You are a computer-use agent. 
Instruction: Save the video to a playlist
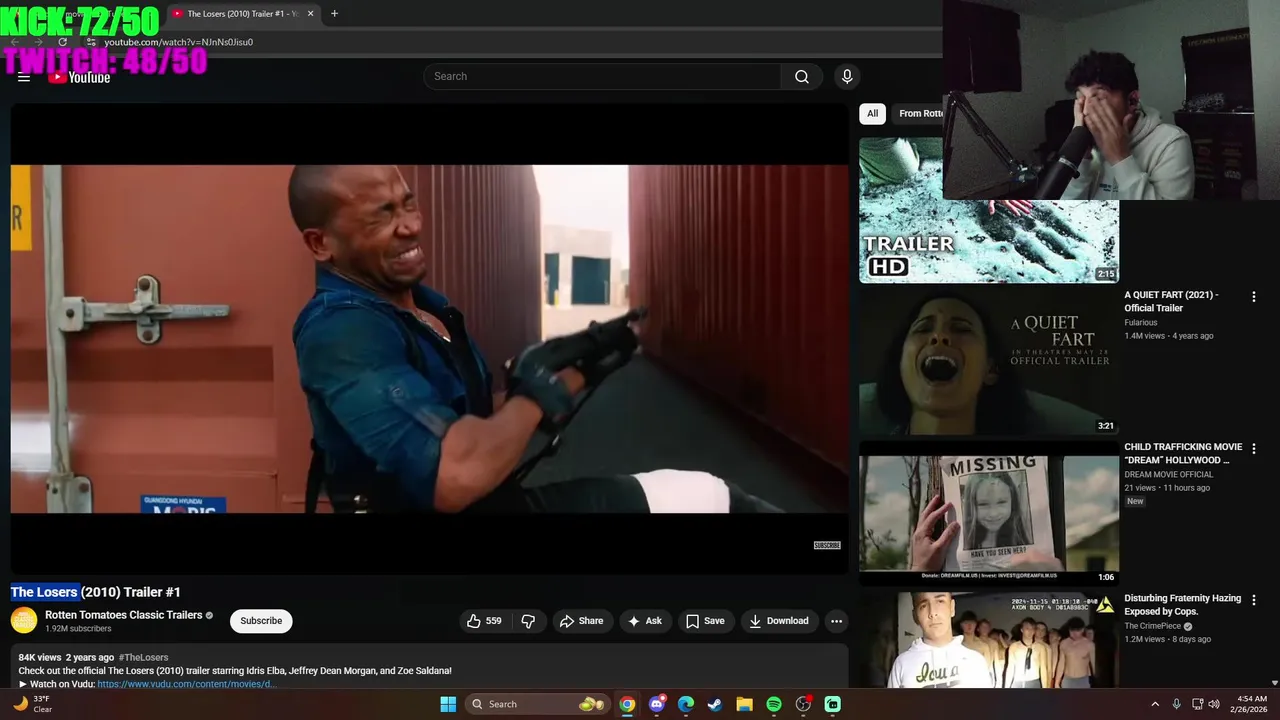(705, 621)
